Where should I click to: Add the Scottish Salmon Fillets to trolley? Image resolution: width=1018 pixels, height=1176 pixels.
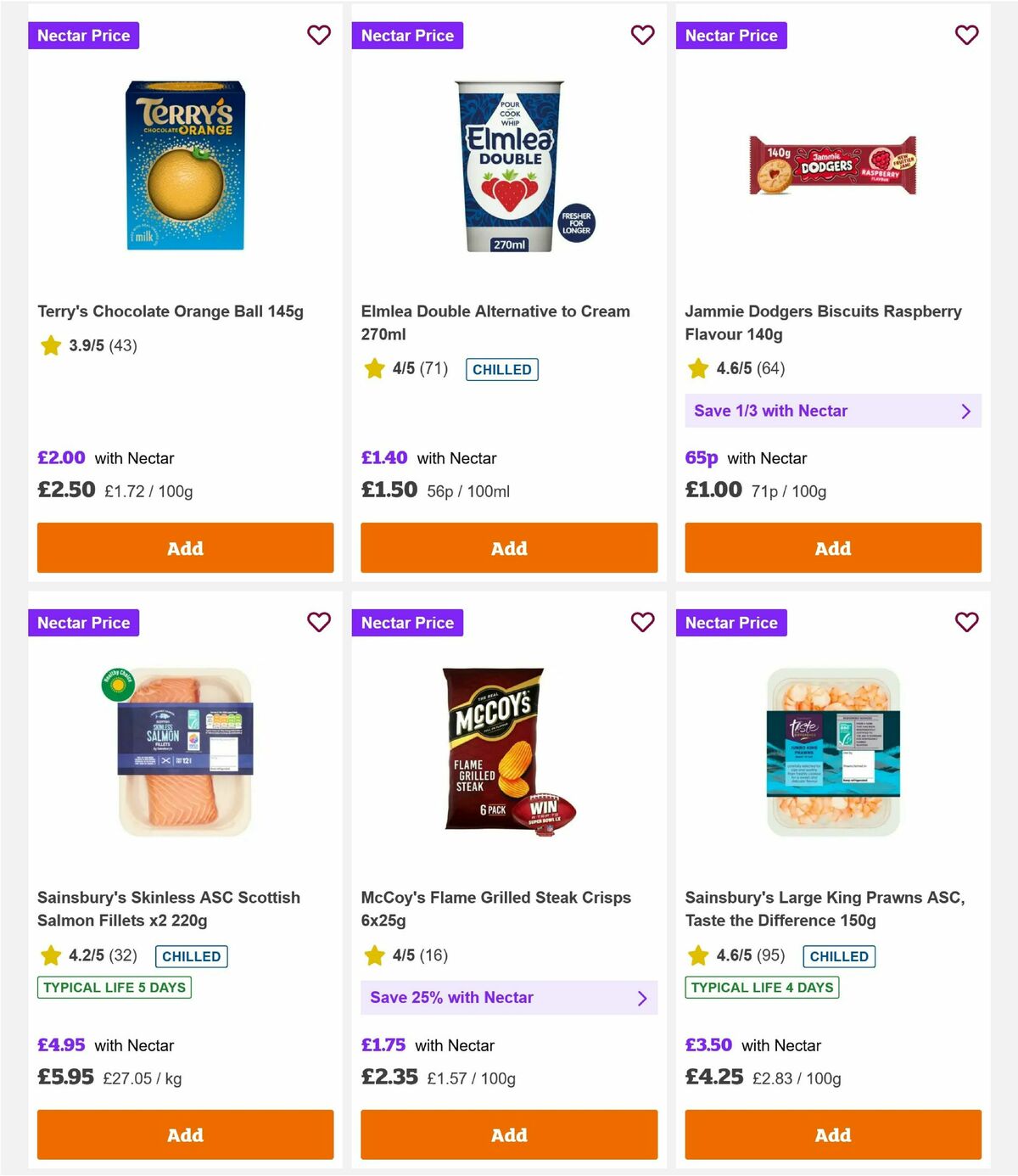[185, 1134]
